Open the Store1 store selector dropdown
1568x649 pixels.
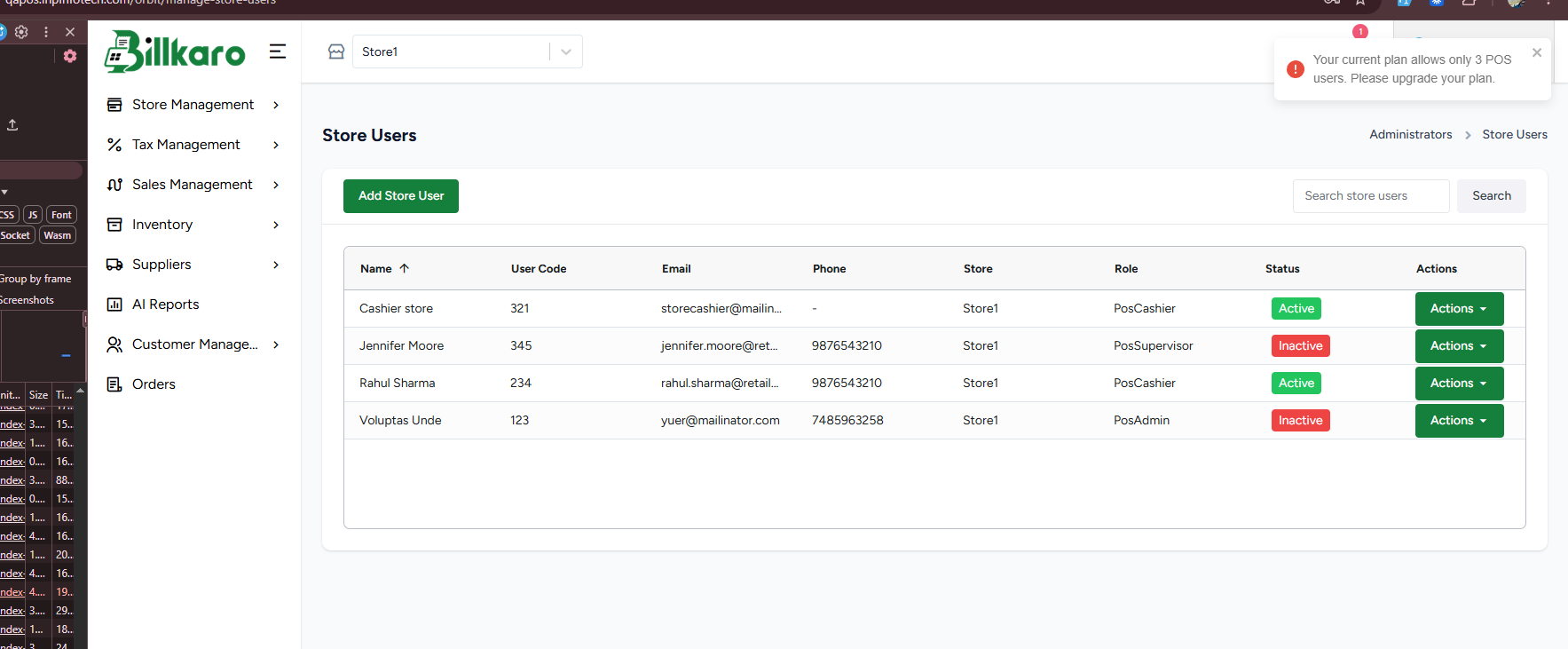[468, 51]
